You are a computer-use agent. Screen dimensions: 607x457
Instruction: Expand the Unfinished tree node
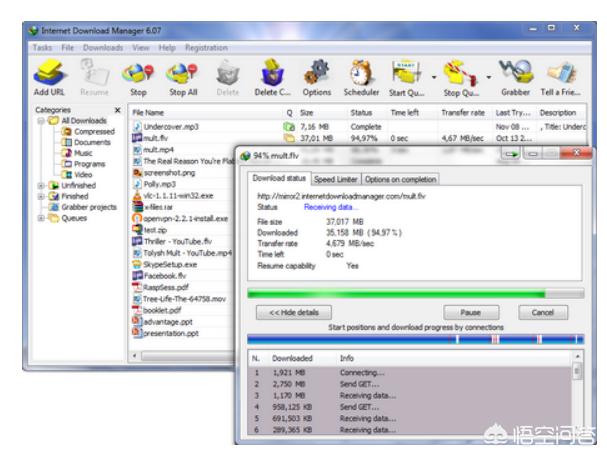point(41,185)
